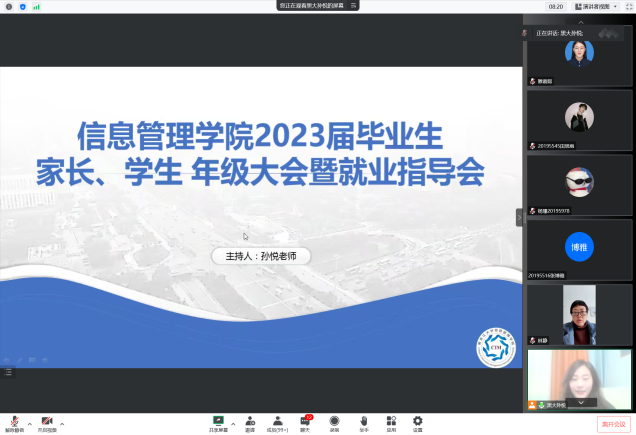Viewport: 636px width, 435px height.
Task: Open the Invite participants icon
Action: [249, 422]
